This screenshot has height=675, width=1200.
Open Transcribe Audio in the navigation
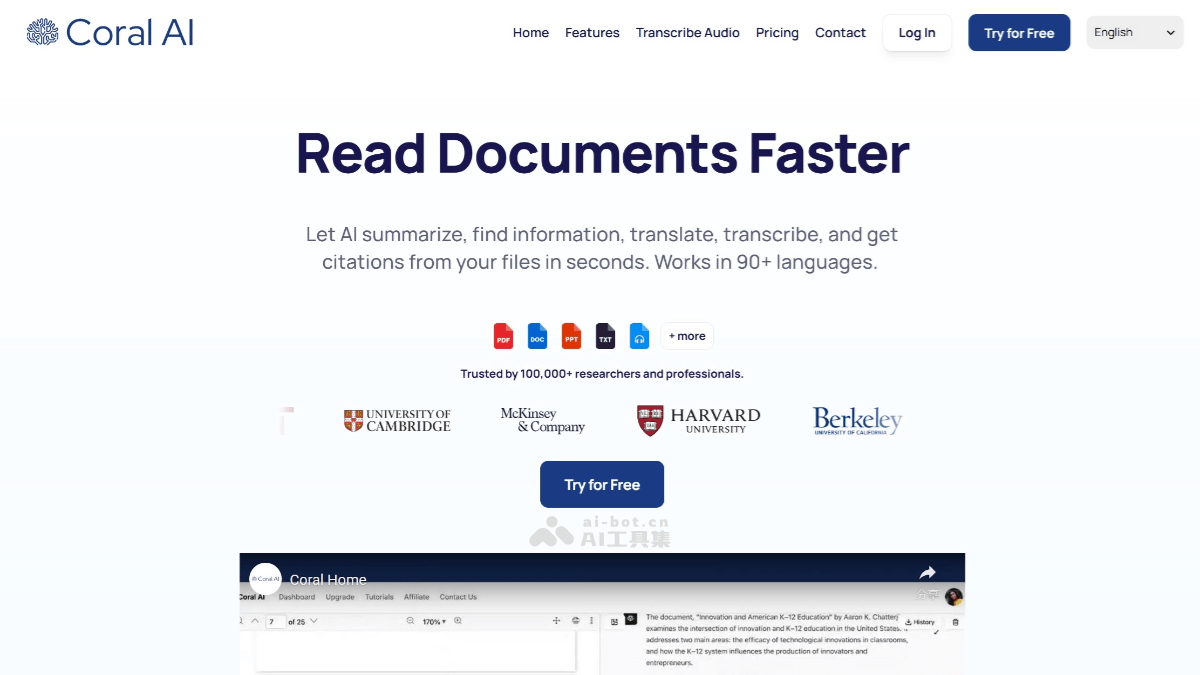tap(687, 33)
